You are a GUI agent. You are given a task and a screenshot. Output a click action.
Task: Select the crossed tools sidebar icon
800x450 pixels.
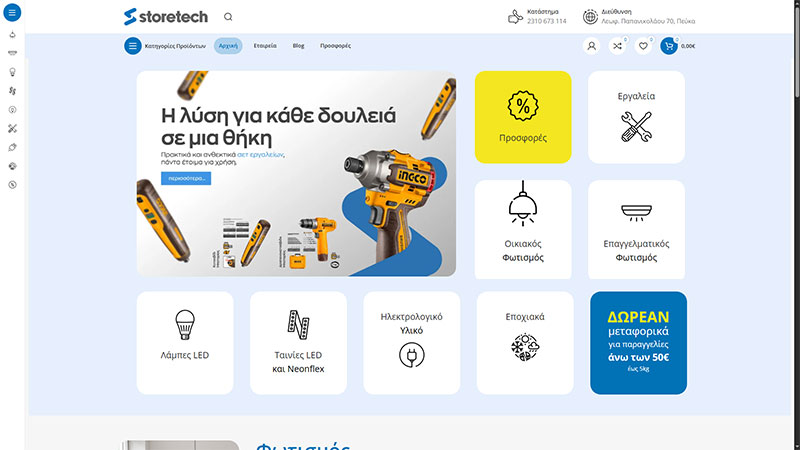[x=12, y=129]
